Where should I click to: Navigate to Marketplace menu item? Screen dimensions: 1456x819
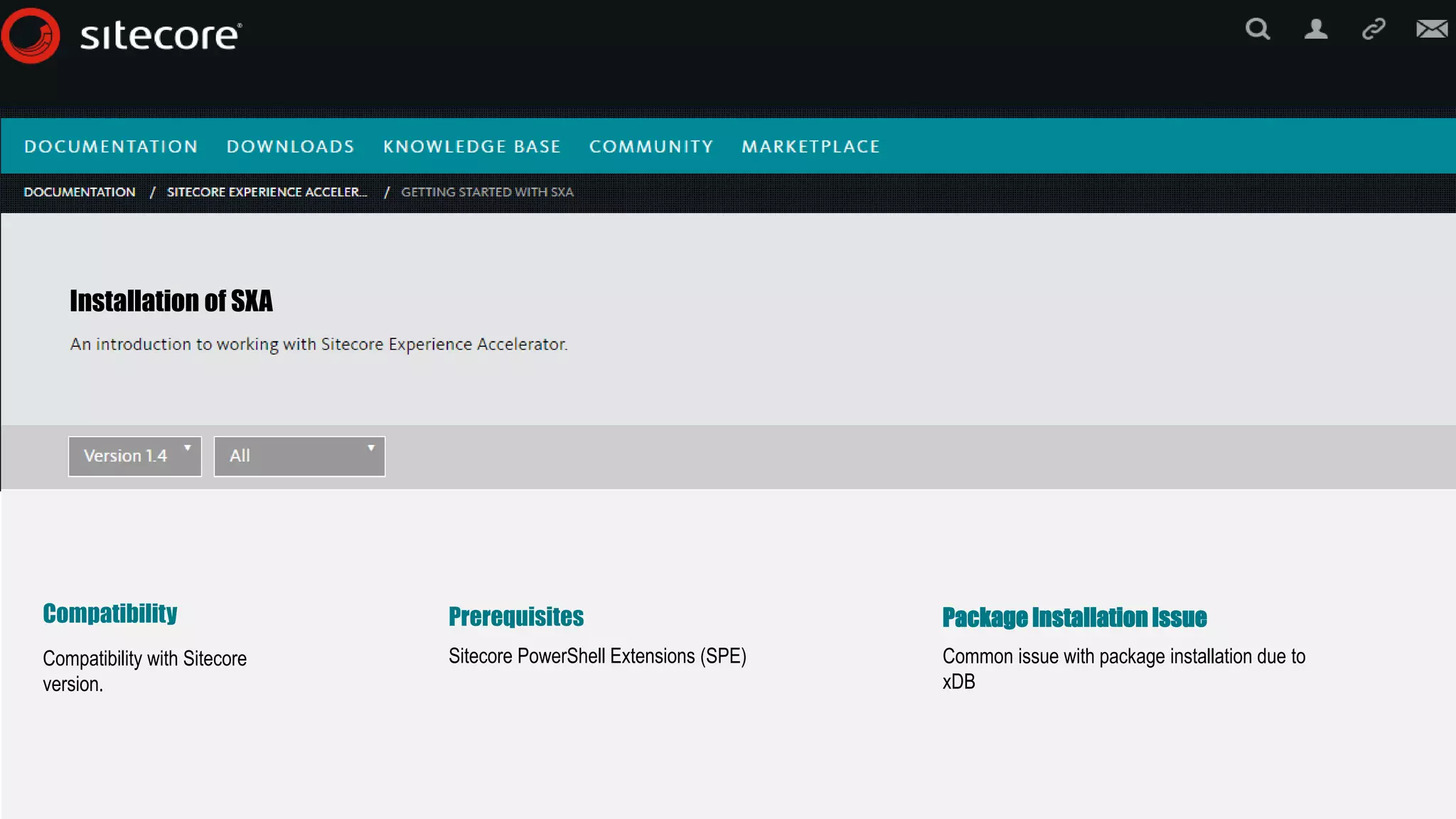tap(810, 146)
